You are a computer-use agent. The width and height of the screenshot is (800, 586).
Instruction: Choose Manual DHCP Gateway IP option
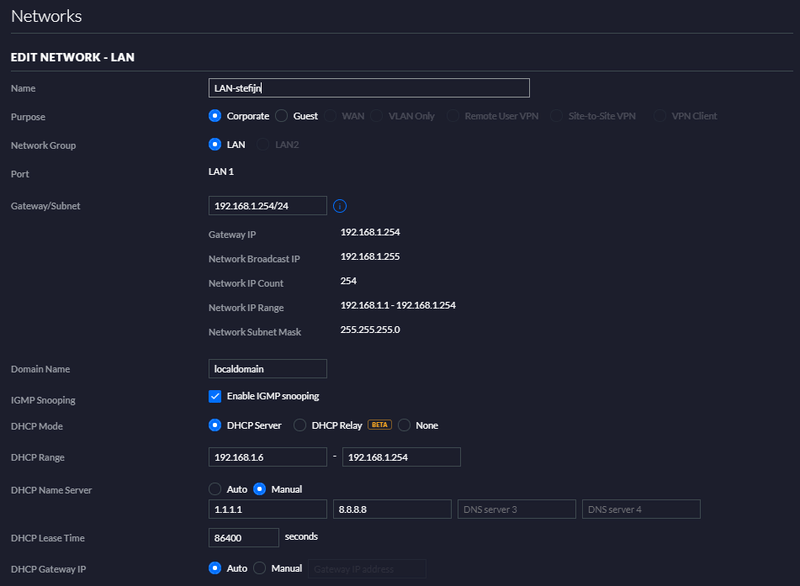click(259, 568)
